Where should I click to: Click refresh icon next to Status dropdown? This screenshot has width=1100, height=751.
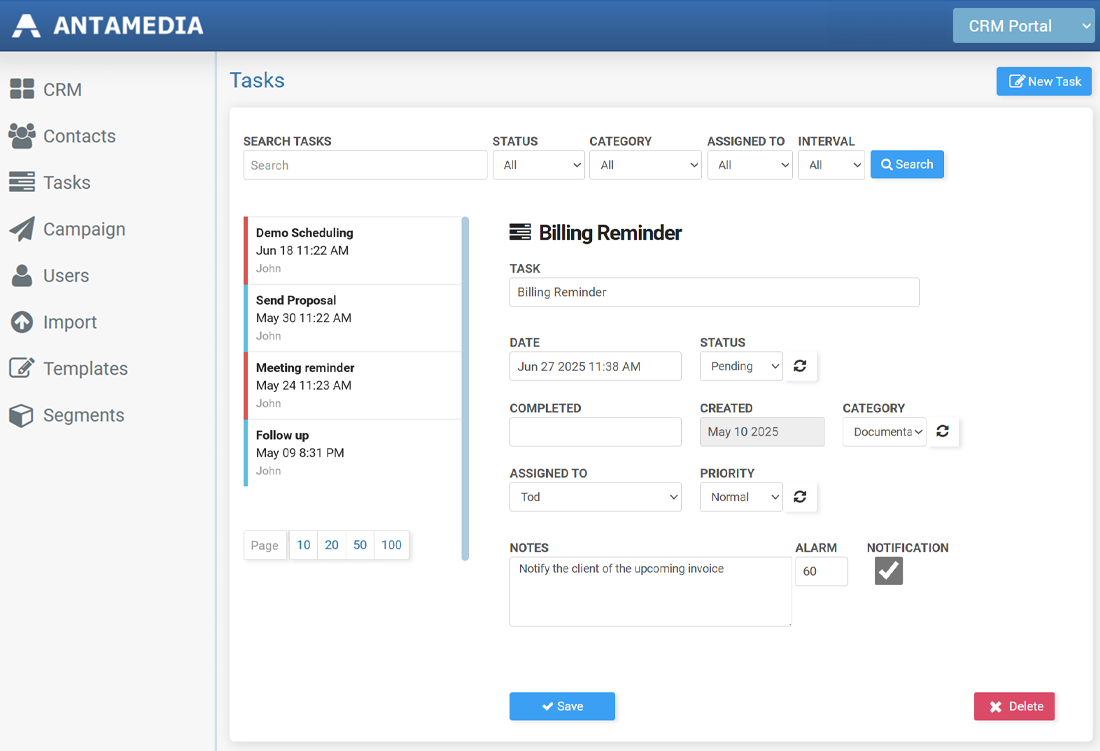click(x=800, y=366)
